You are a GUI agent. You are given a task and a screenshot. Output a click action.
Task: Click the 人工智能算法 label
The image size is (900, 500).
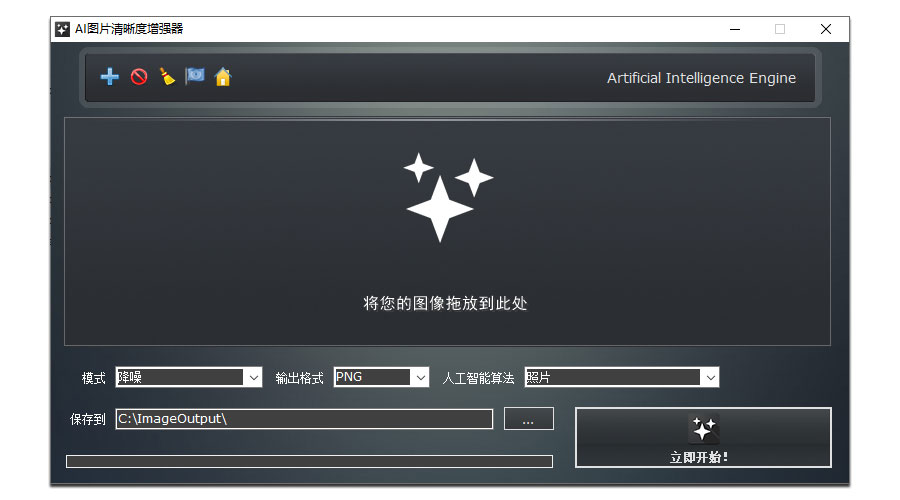coord(478,378)
